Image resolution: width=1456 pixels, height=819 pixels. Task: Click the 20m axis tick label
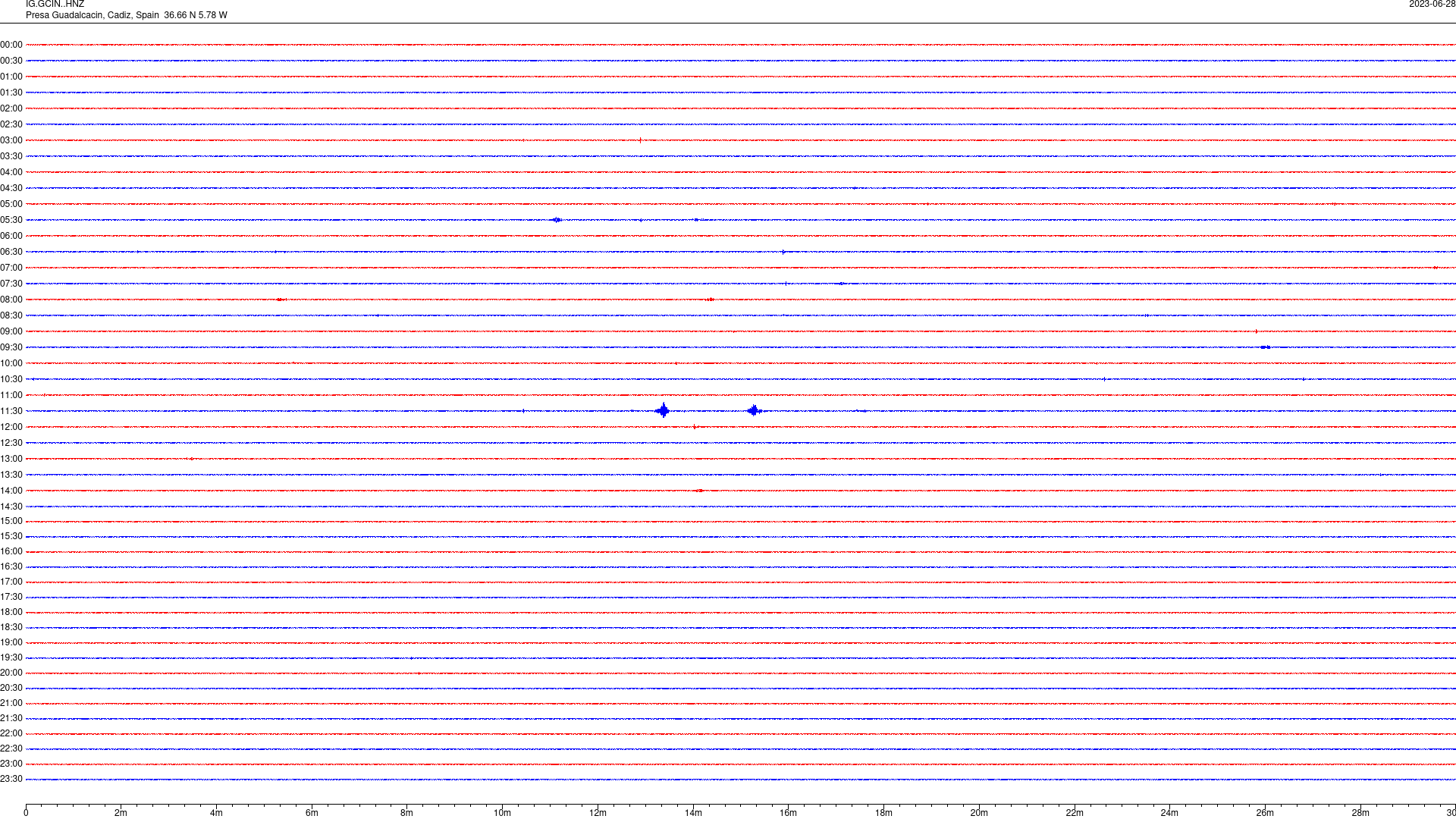[979, 813]
